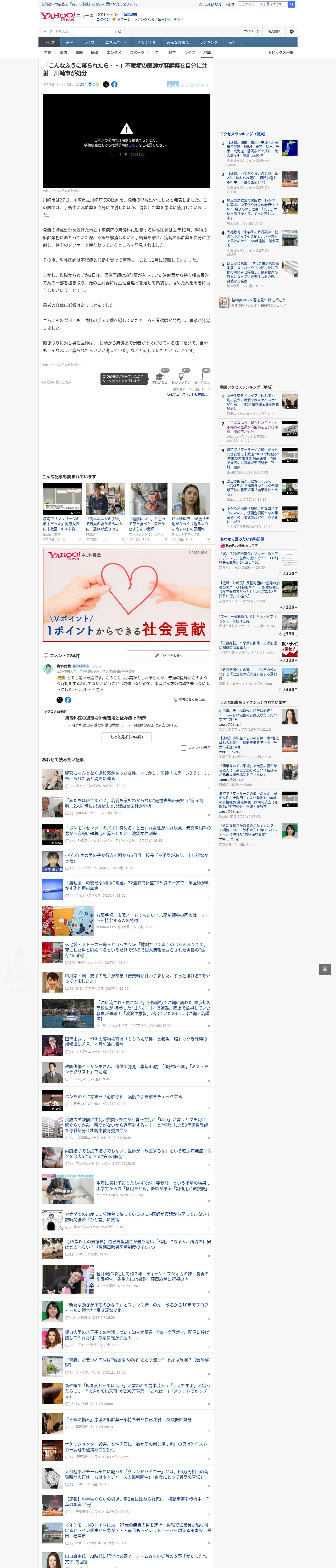Share the article on X from headline area
The image size is (336, 1568).
106,85
